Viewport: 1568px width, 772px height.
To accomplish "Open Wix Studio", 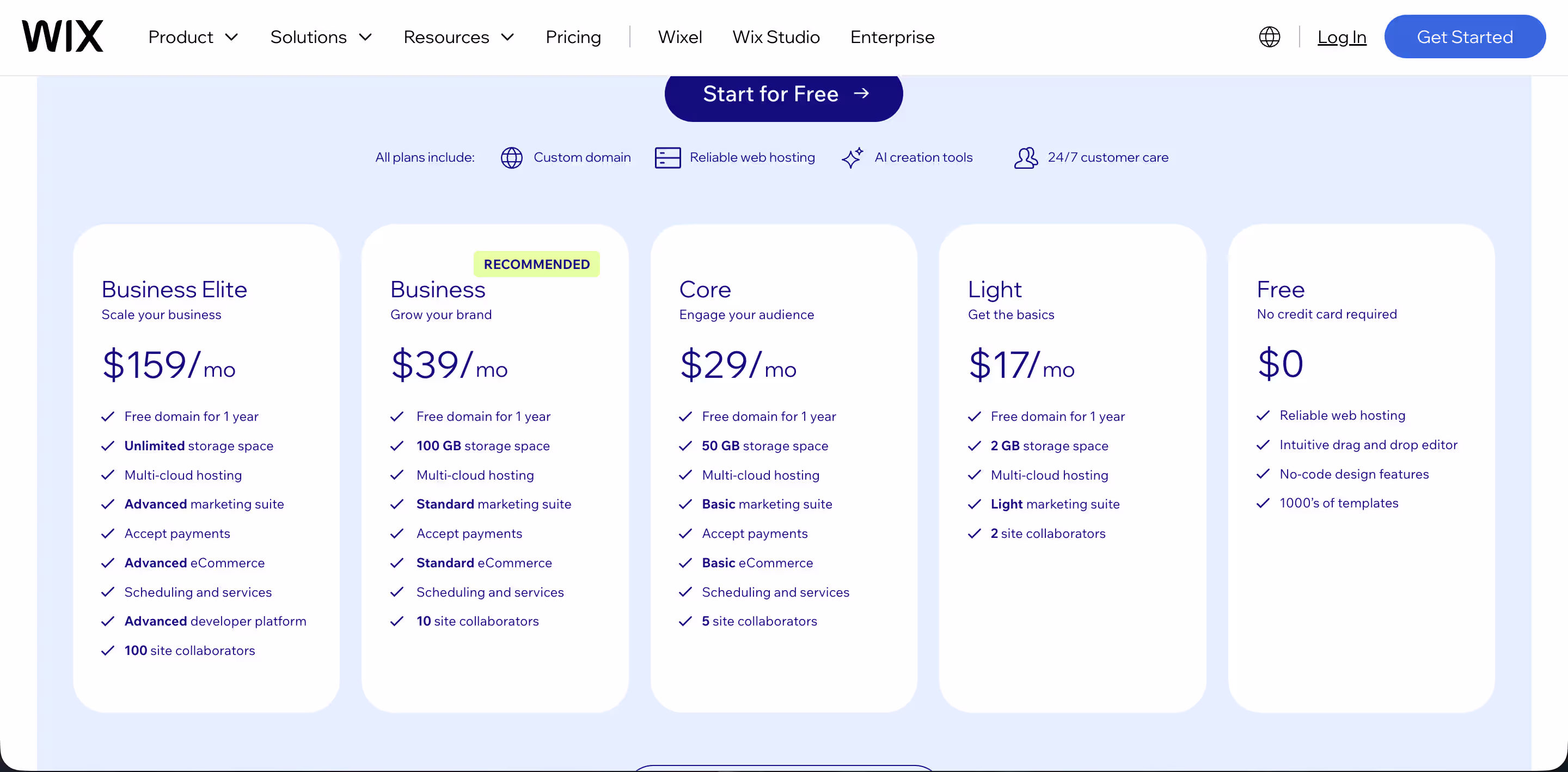I will pyautogui.click(x=776, y=37).
